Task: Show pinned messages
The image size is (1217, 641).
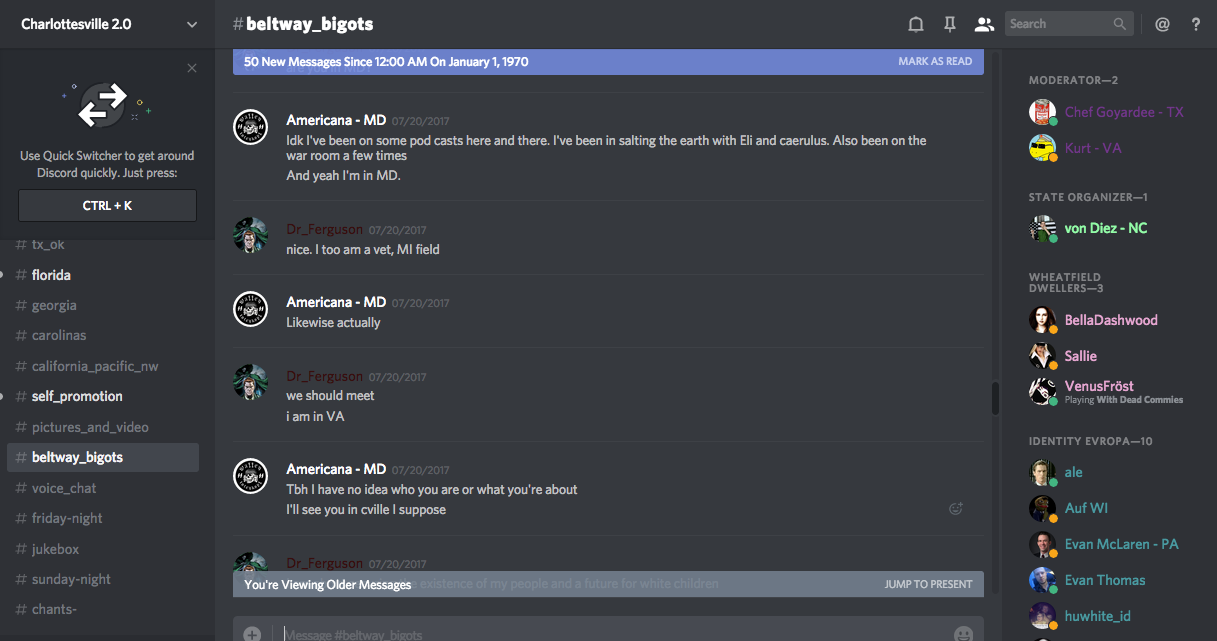Action: pos(949,24)
